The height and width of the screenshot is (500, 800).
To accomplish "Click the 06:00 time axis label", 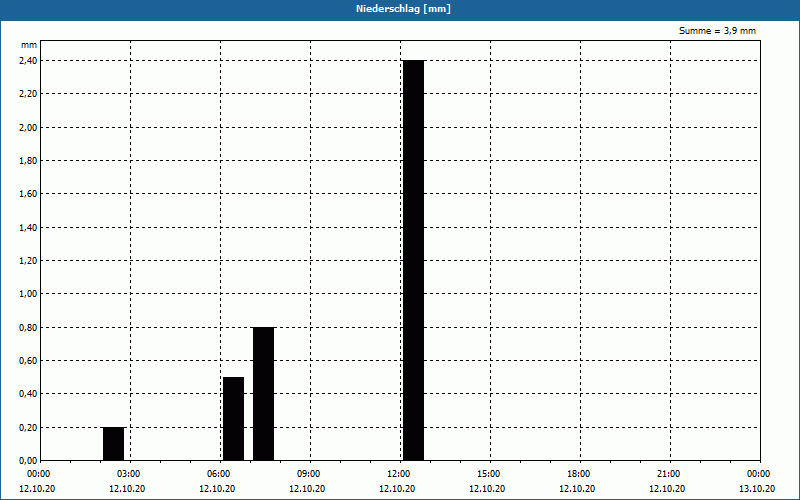I will pos(219,474).
